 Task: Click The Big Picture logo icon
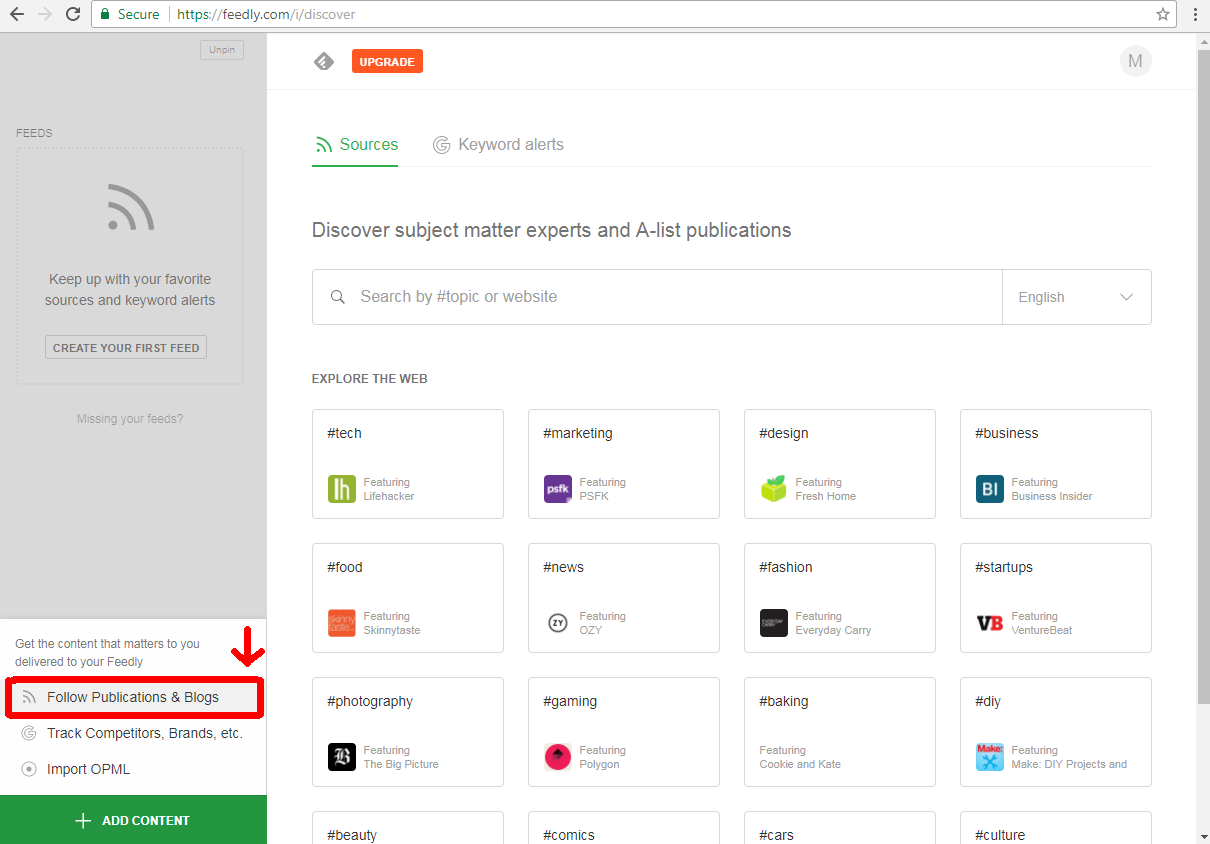[342, 757]
